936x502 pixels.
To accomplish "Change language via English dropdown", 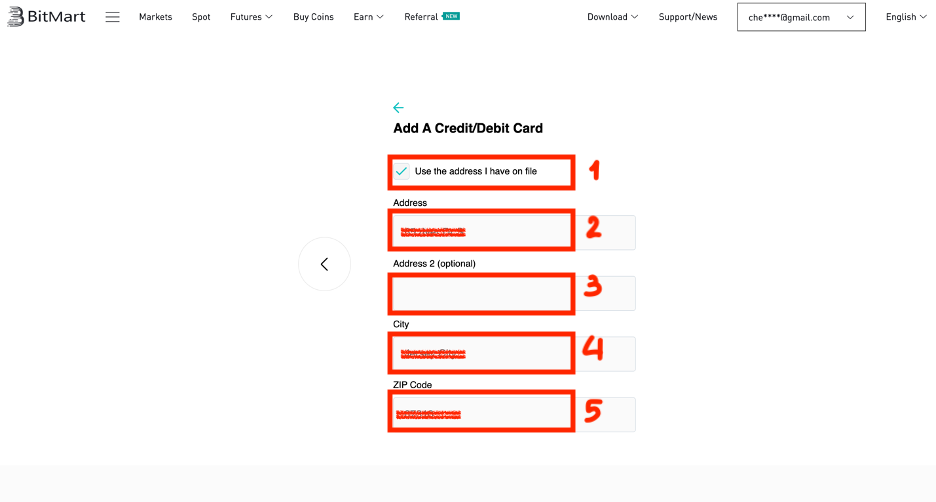I will [x=906, y=17].
